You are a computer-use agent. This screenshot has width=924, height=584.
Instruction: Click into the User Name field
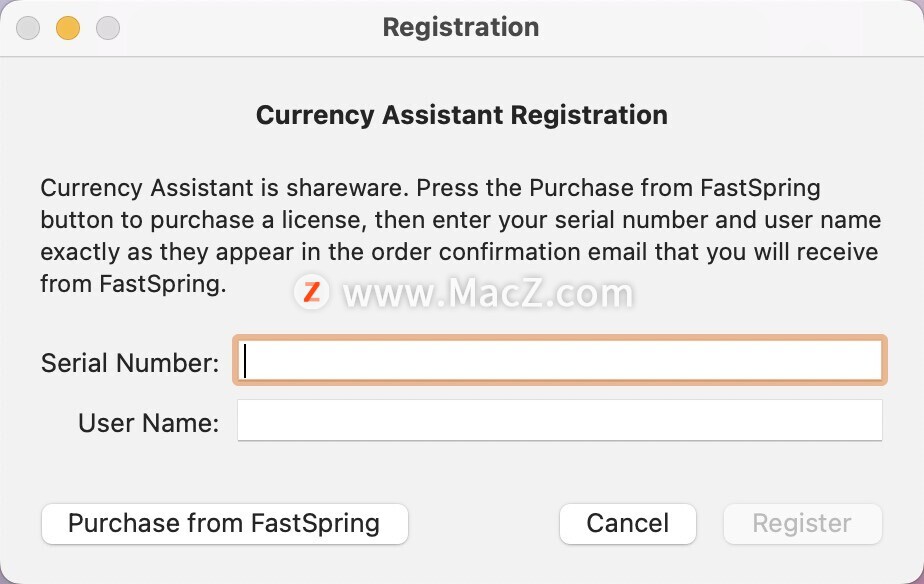[x=560, y=420]
